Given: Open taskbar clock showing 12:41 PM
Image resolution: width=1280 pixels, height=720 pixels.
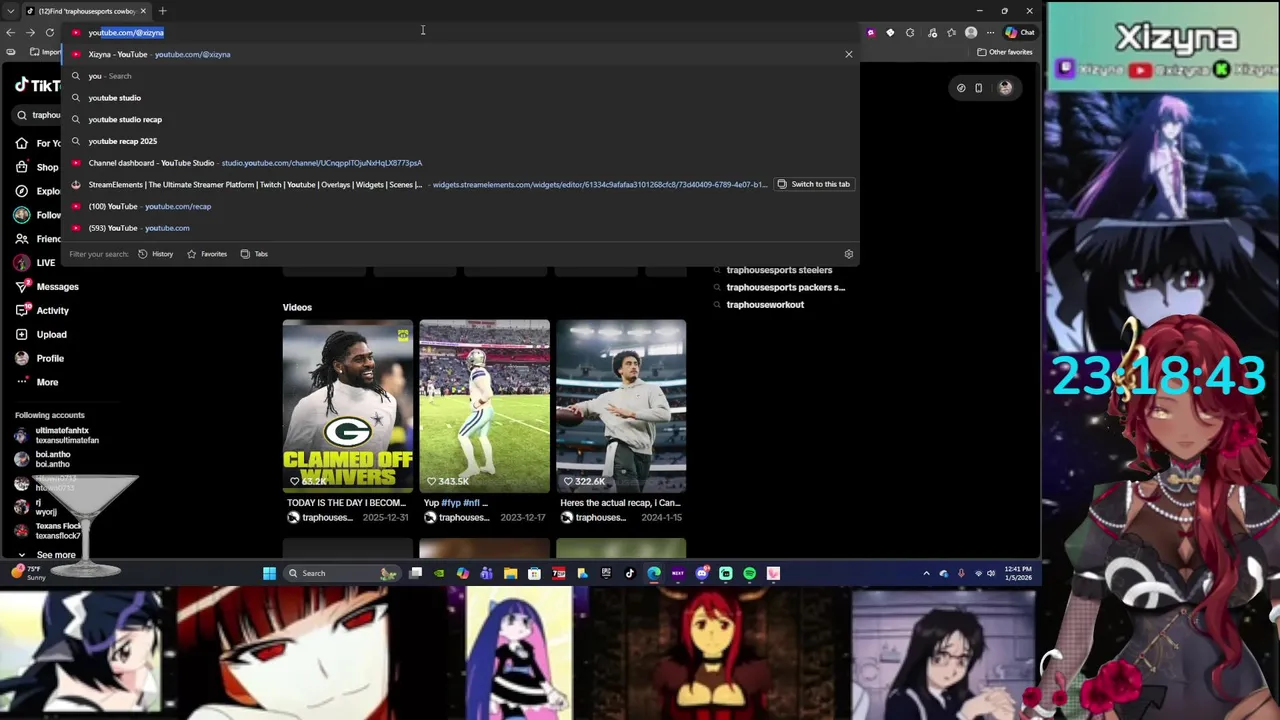Looking at the screenshot, I should [x=1018, y=573].
